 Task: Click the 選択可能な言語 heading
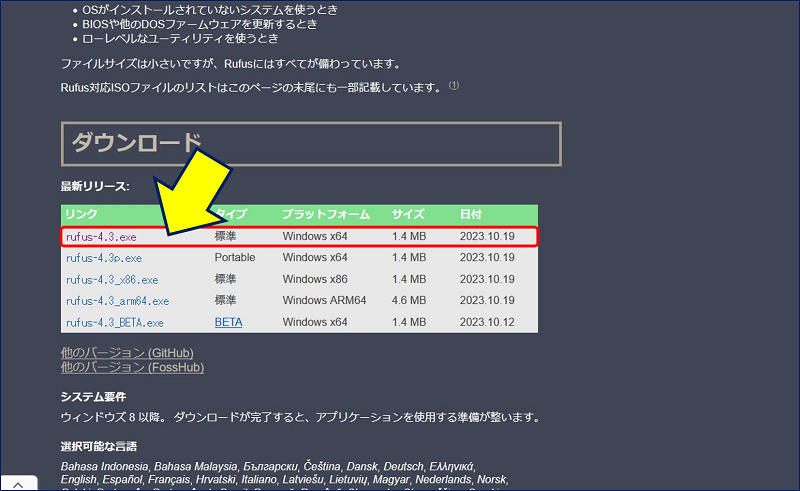98,447
